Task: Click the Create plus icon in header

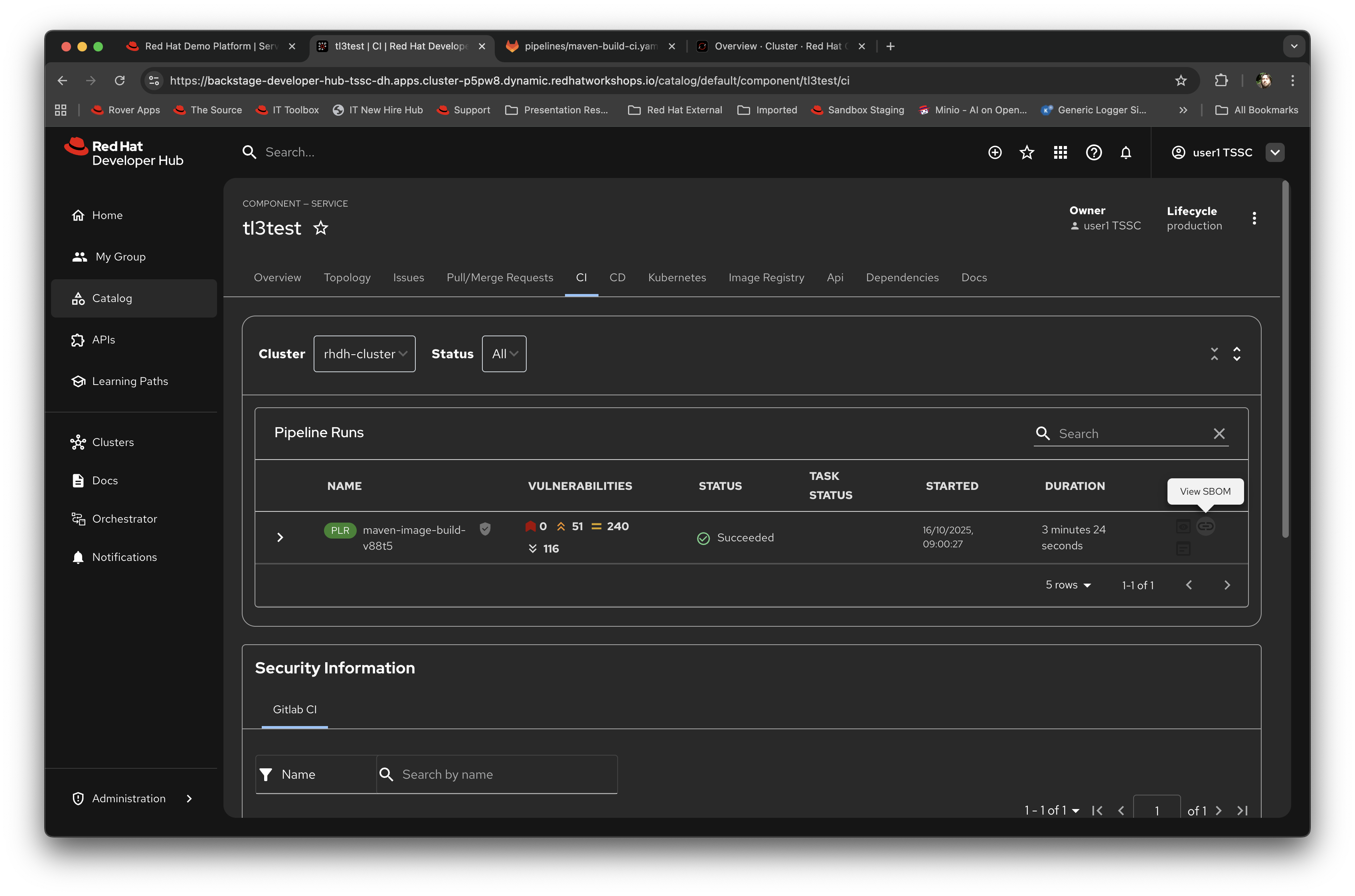Action: point(995,152)
